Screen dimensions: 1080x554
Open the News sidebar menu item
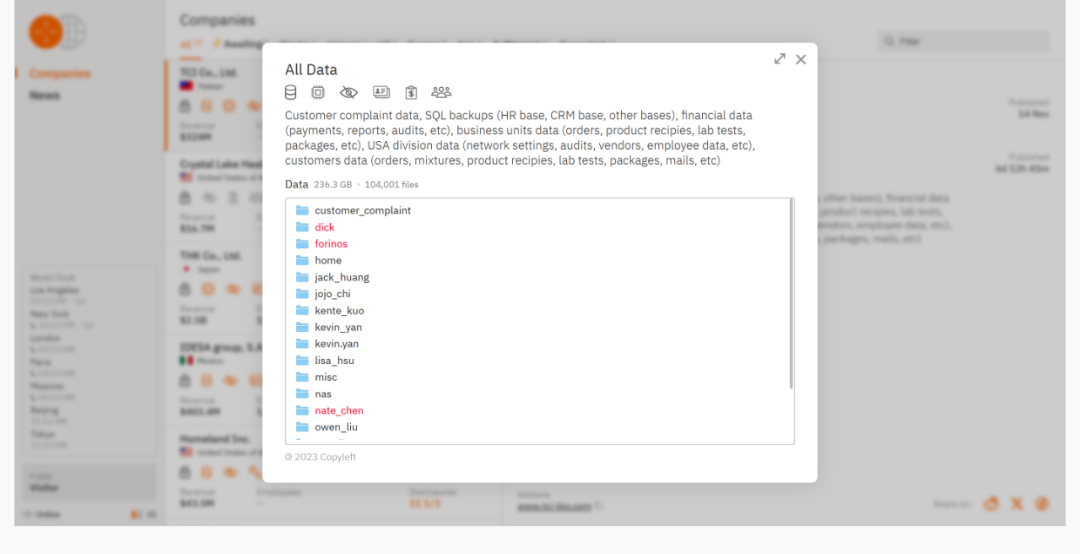(45, 96)
